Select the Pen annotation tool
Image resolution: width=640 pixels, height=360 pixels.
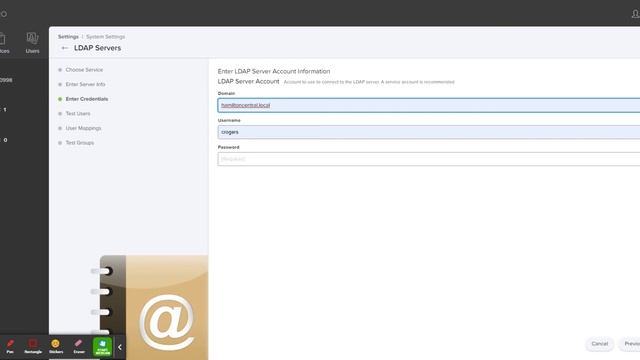(10, 346)
